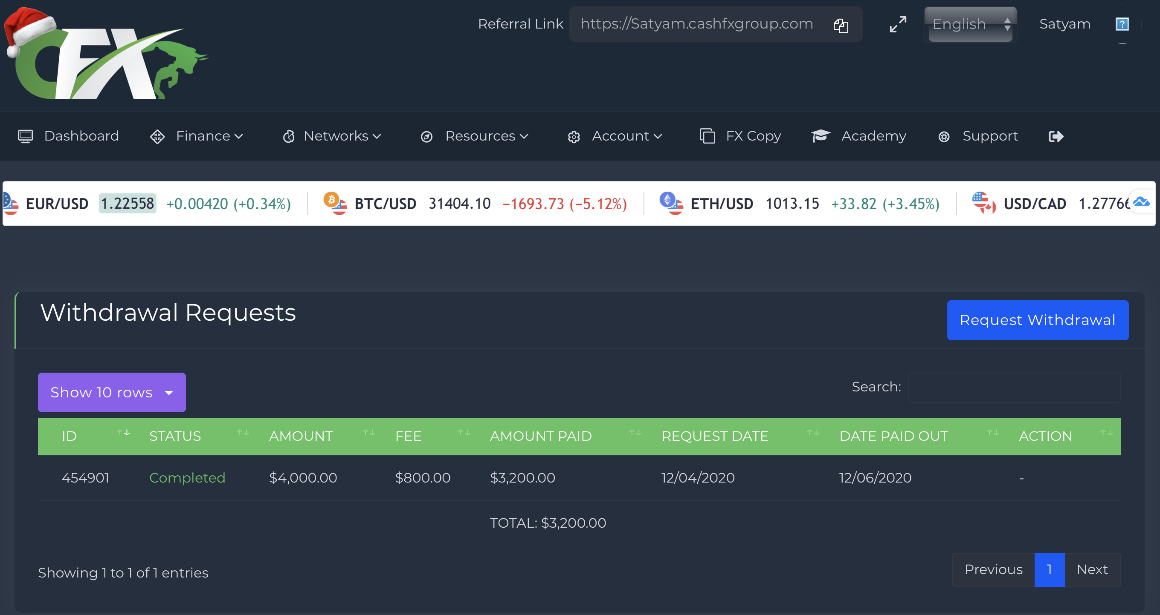Expand the Show 10 rows dropdown

pos(112,393)
